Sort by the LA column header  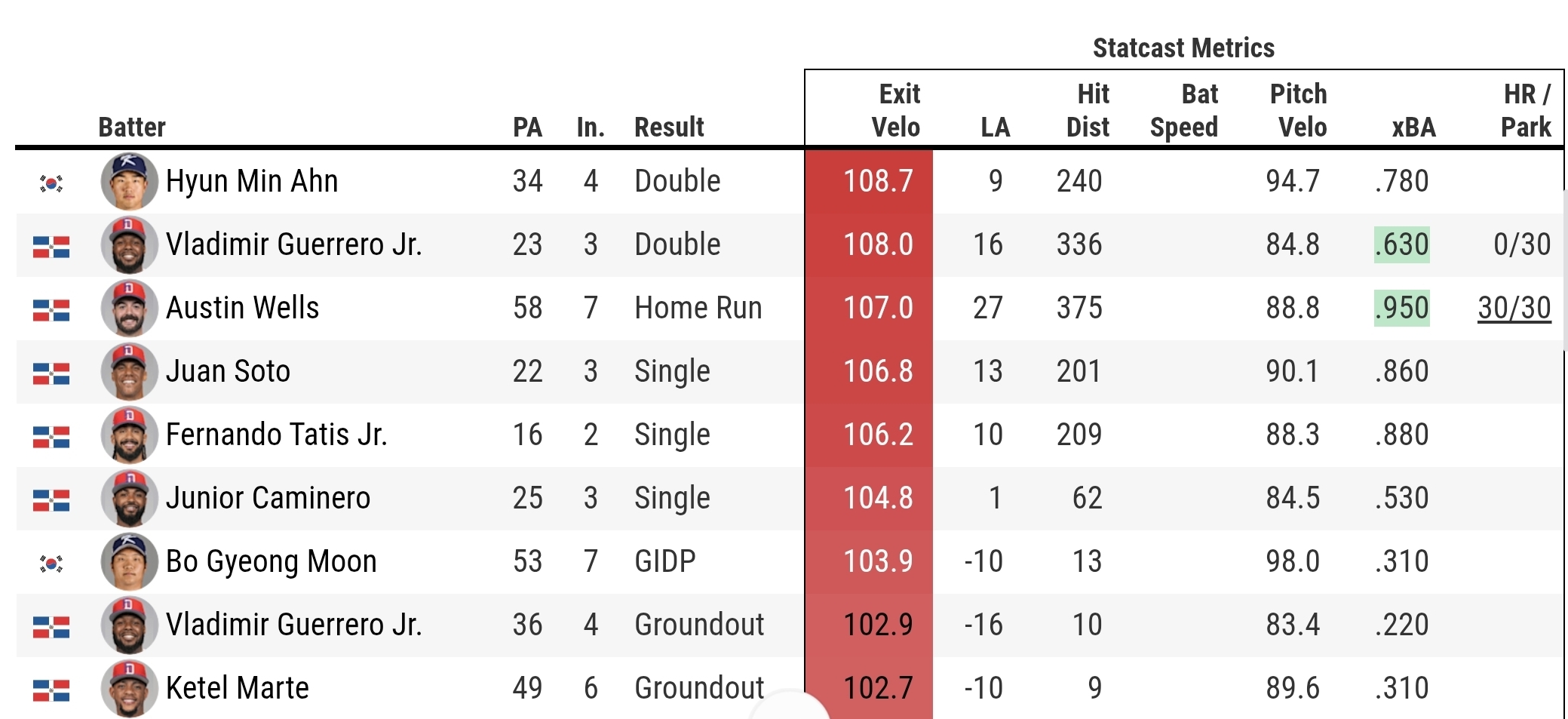tap(995, 127)
